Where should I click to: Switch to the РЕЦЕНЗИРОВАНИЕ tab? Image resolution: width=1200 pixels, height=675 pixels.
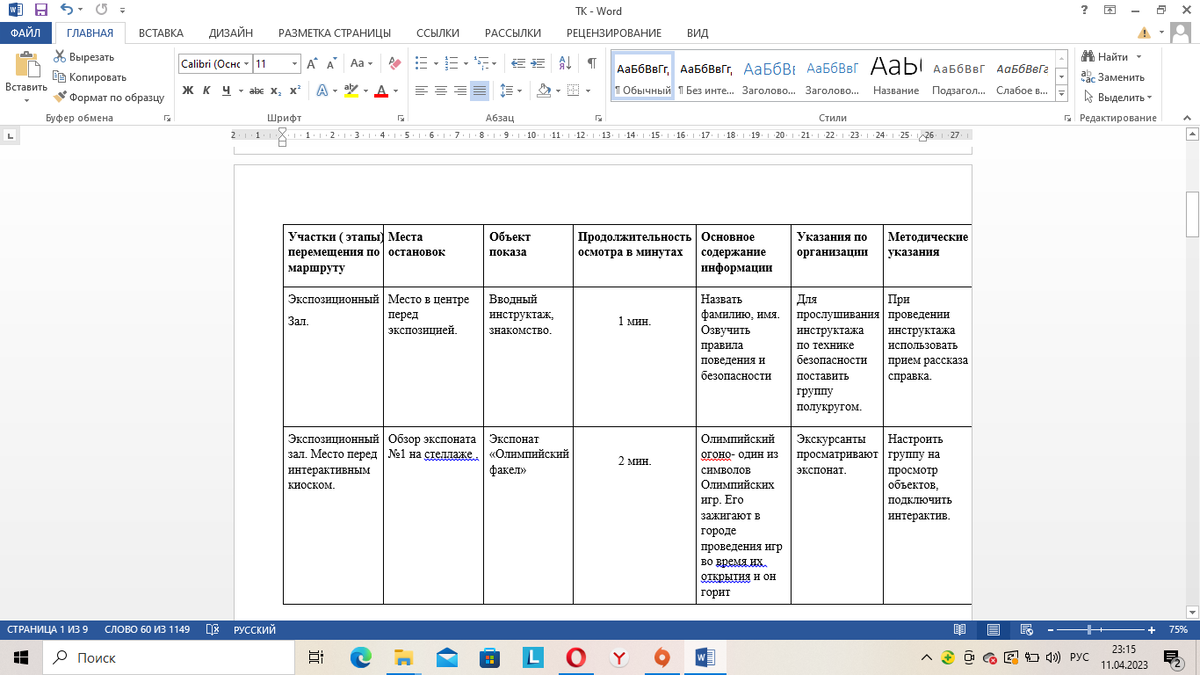[614, 33]
